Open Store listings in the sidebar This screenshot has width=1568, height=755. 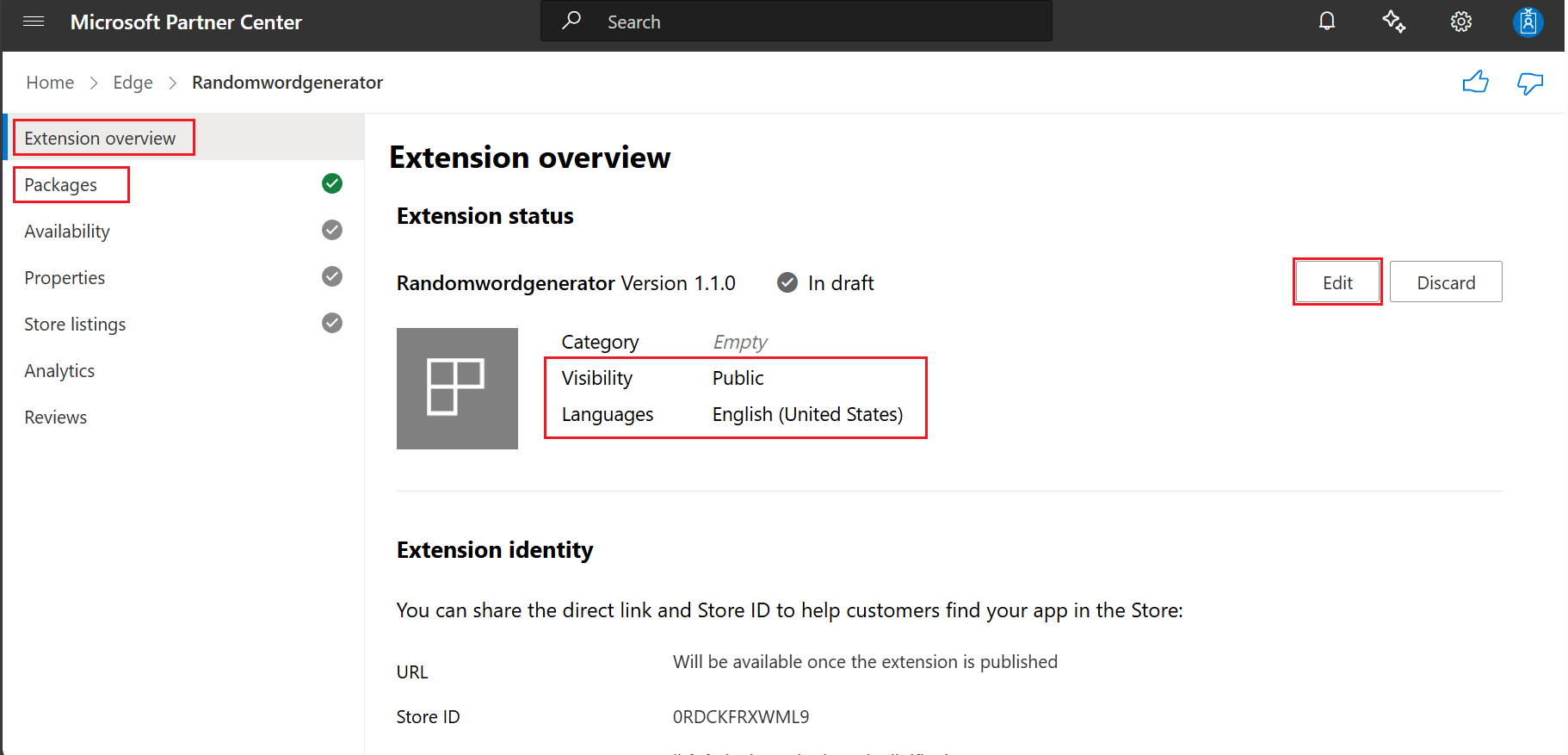tap(75, 325)
